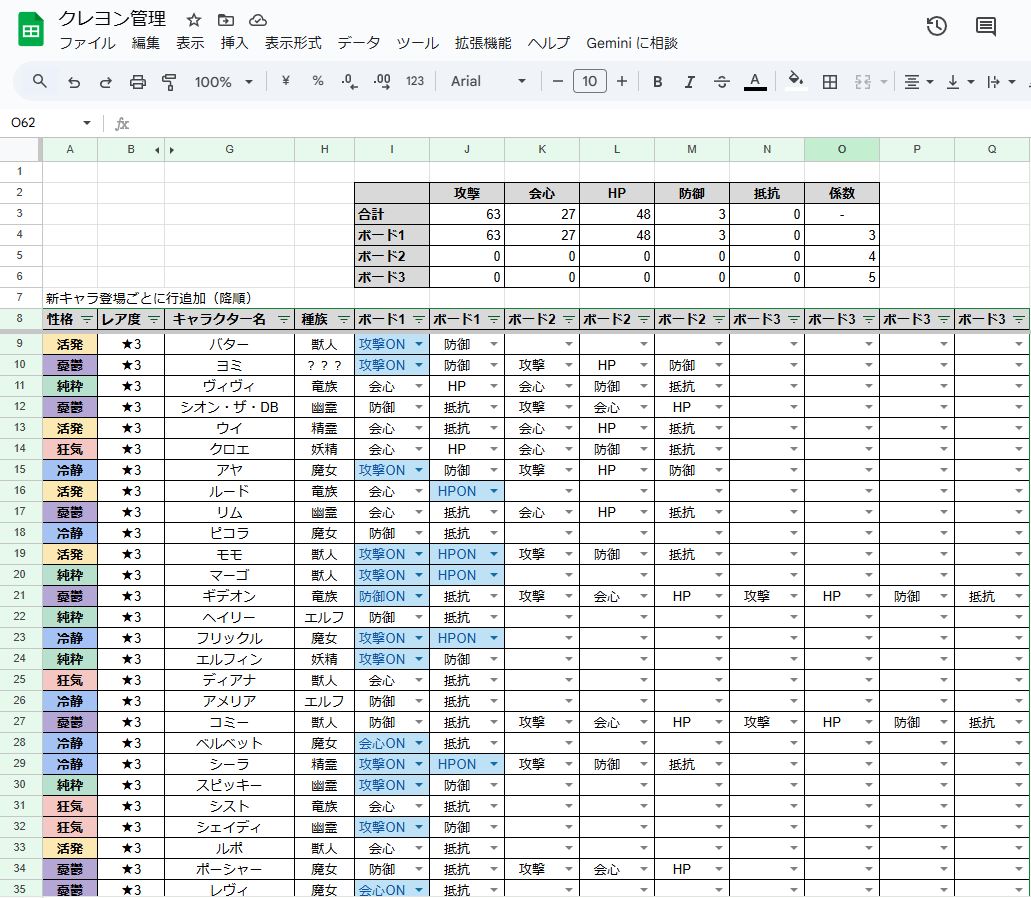Open filter dropdown on 性格 column header
This screenshot has width=1031, height=898.
[87, 320]
